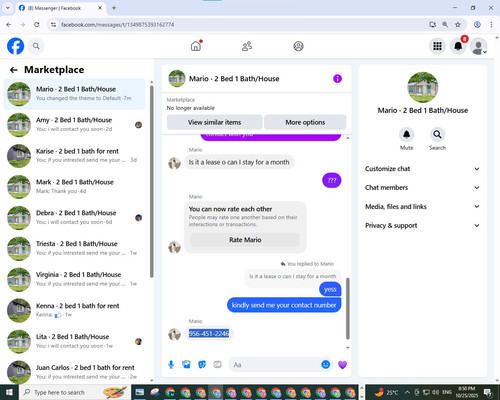Click the Rate Mario button
Screen dimensions: 500x400
tap(245, 240)
